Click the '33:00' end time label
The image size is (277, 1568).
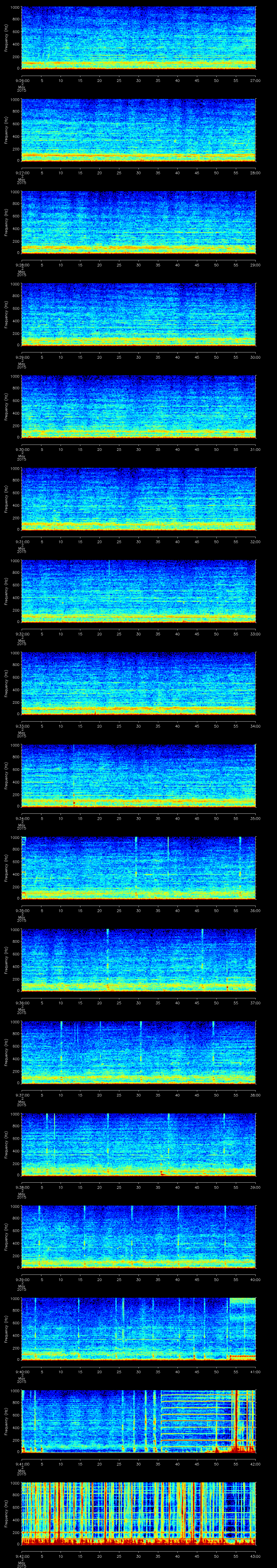255,634
